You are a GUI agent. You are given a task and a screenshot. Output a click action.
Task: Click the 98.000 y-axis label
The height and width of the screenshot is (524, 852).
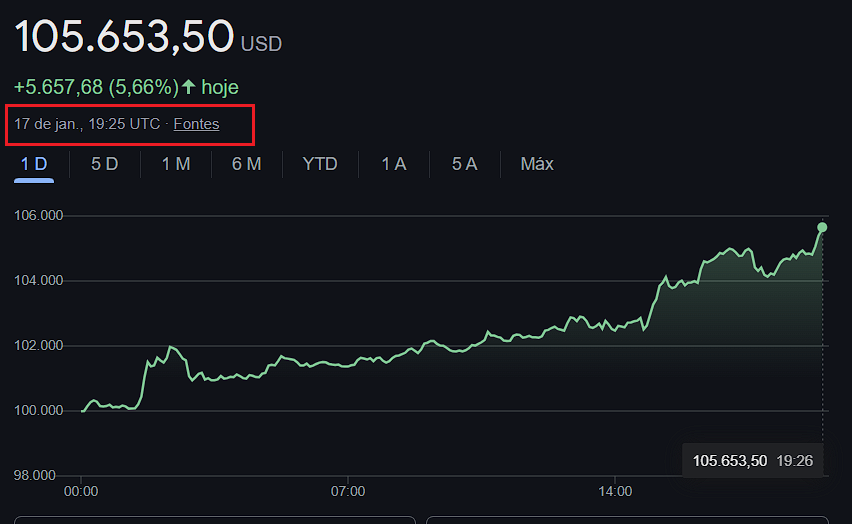[x=35, y=475]
